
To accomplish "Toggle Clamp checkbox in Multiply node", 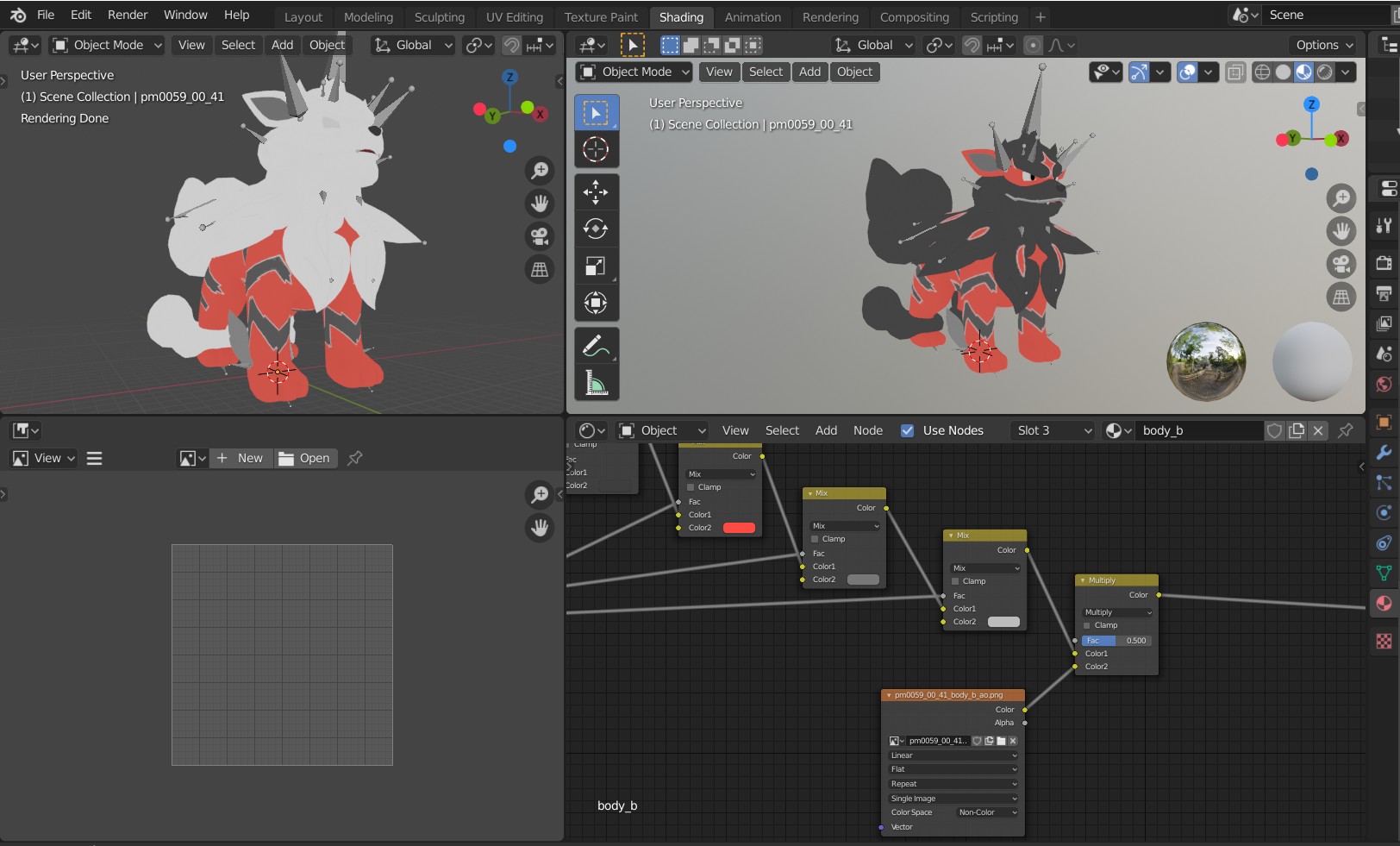I will tap(1088, 625).
